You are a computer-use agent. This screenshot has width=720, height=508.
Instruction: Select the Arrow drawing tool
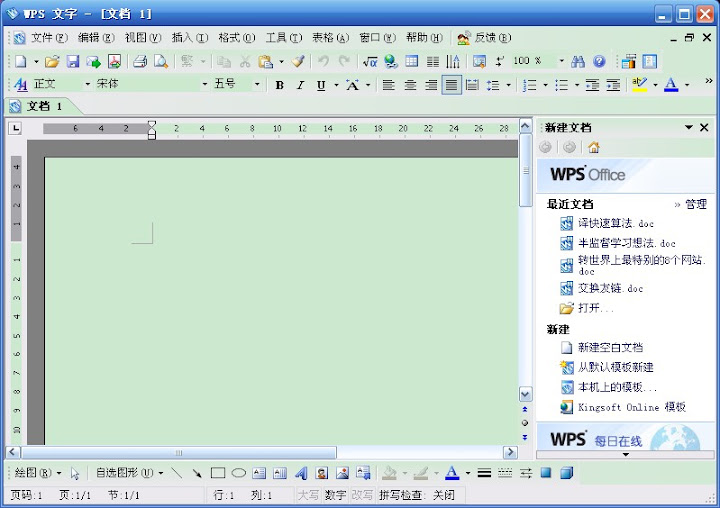click(197, 473)
